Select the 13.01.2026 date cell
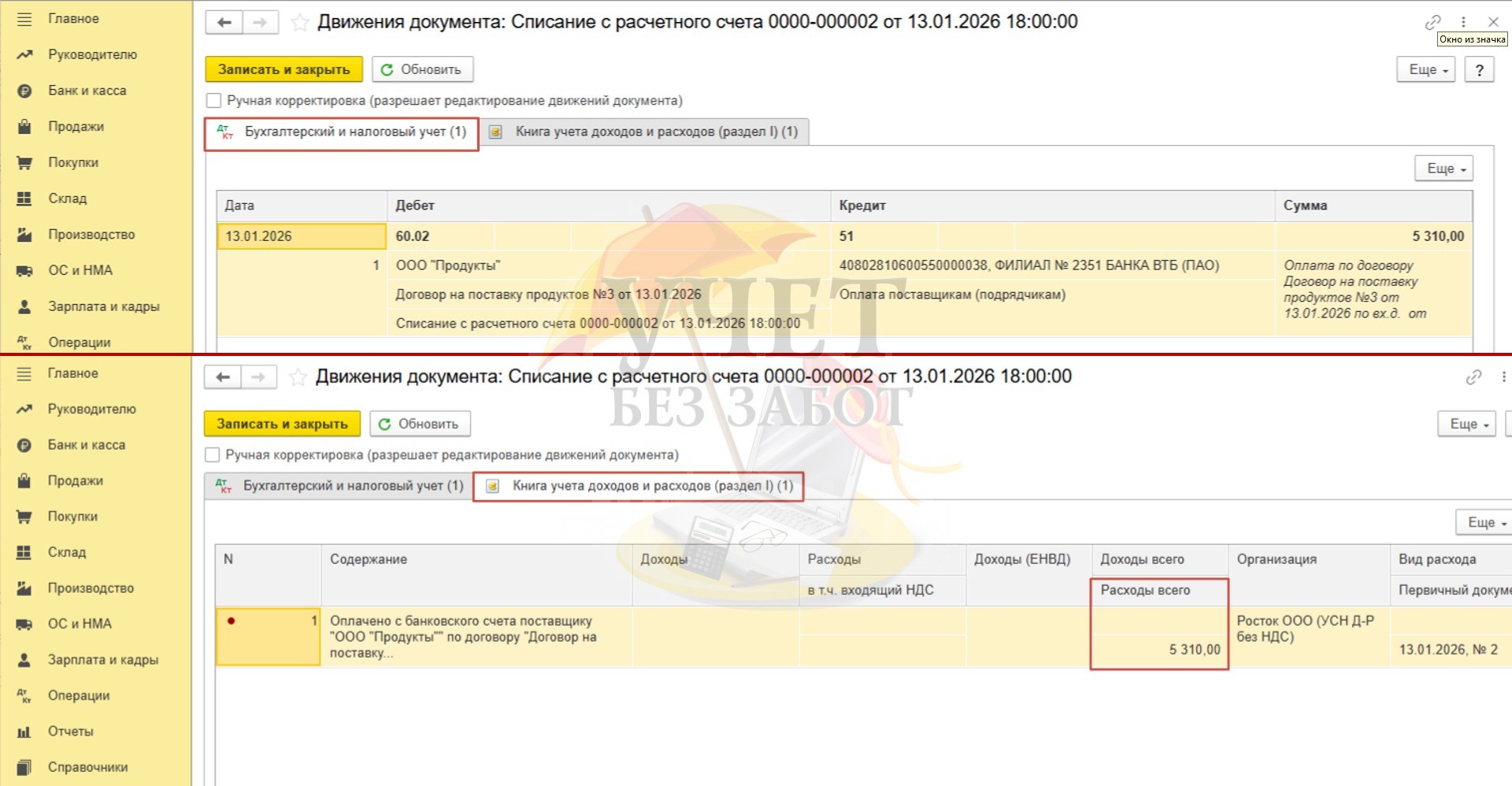1512x786 pixels. (x=301, y=236)
